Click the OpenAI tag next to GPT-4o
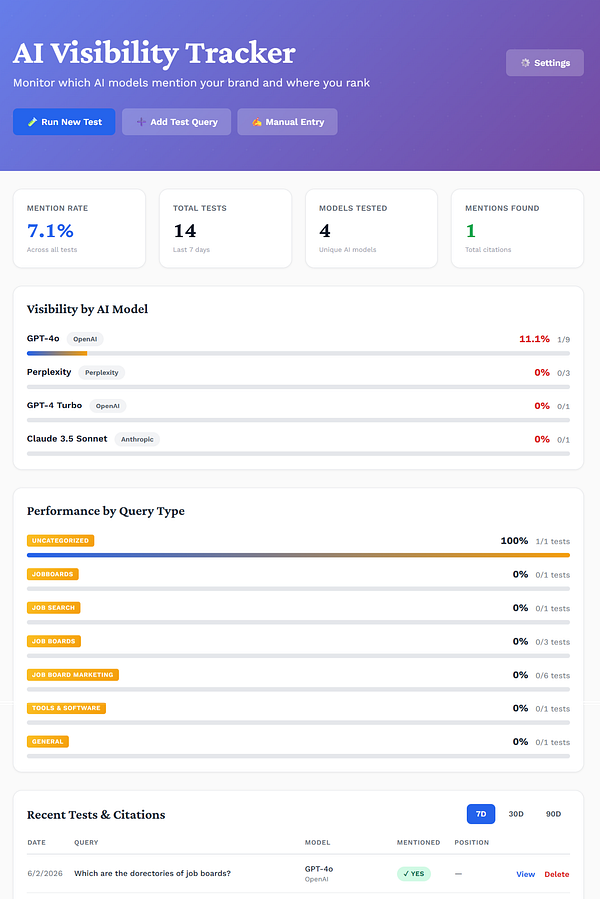Screen dimensions: 600x899 click(85, 339)
